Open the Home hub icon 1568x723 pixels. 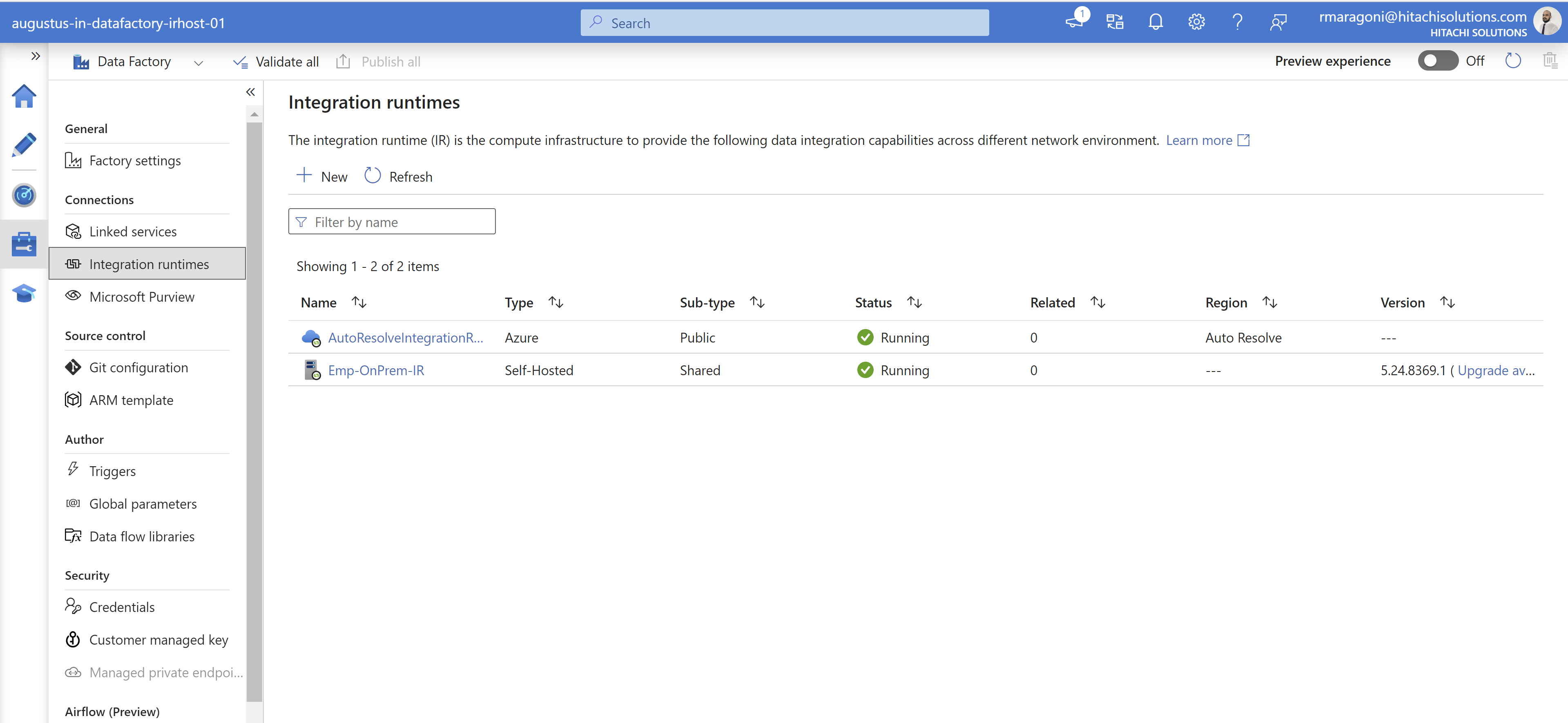24,96
